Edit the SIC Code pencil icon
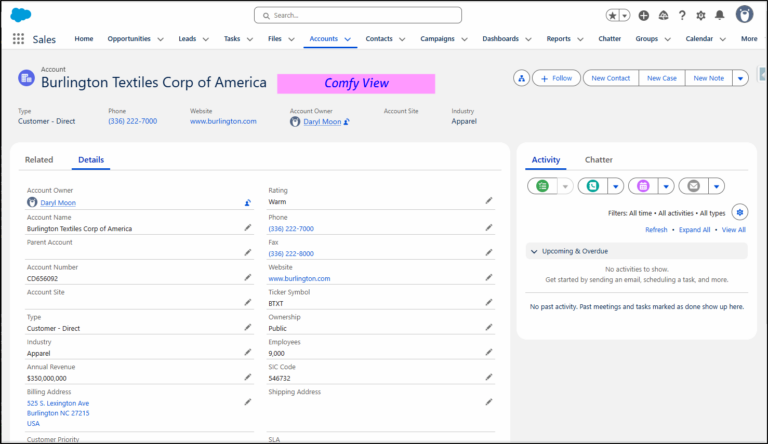 489,377
